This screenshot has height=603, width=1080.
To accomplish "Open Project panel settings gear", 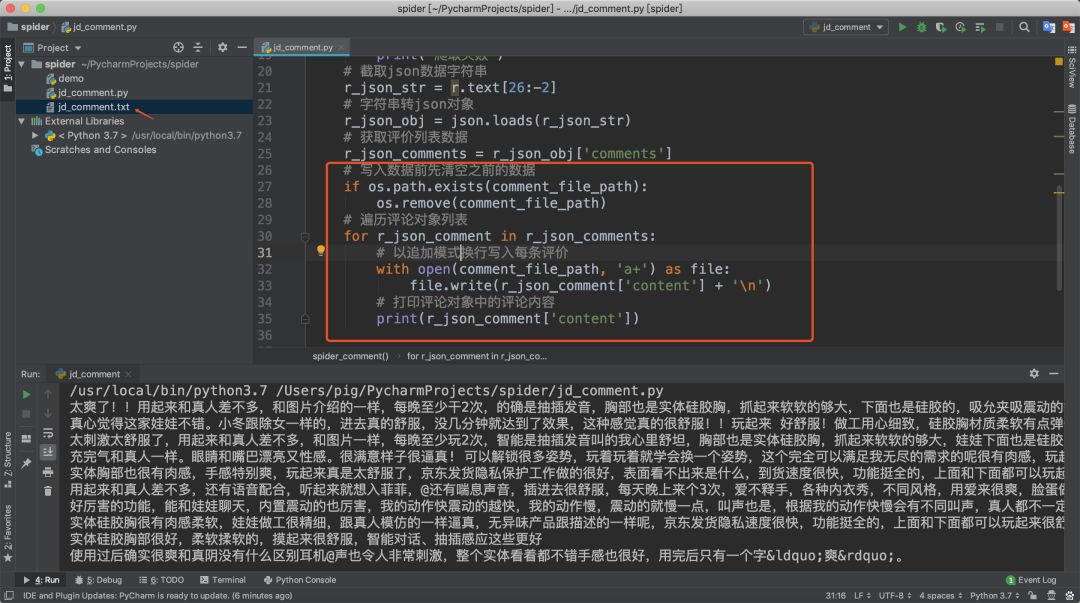I will pyautogui.click(x=222, y=47).
